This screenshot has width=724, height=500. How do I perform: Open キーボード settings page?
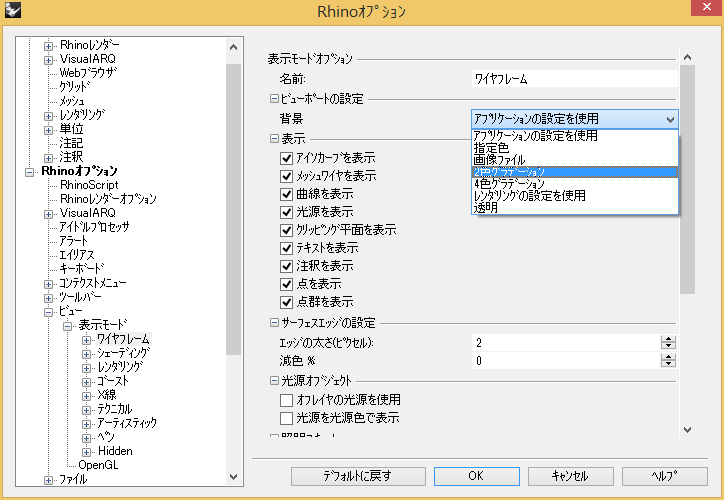click(82, 269)
